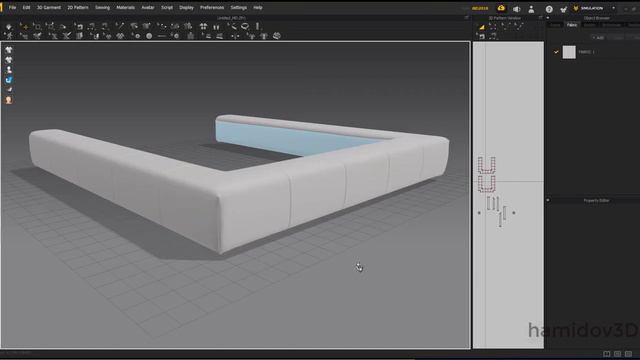The height and width of the screenshot is (360, 640).
Task: Click the top garment display icon in 3D viewport
Action: [9, 50]
